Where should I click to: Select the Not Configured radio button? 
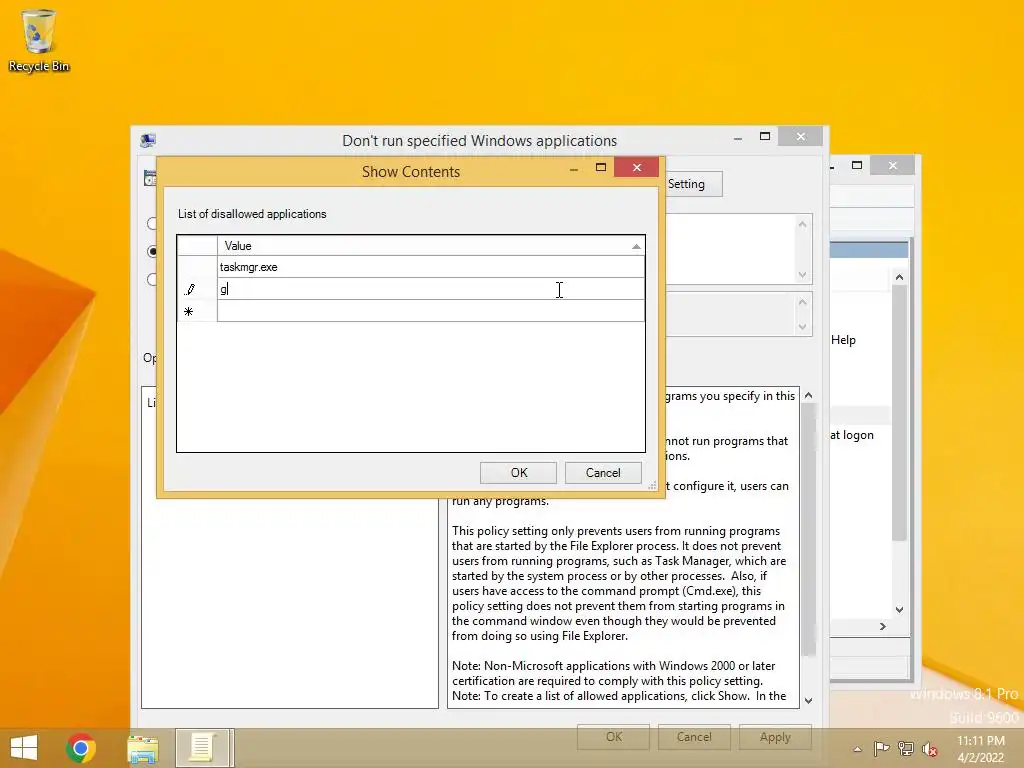152,223
